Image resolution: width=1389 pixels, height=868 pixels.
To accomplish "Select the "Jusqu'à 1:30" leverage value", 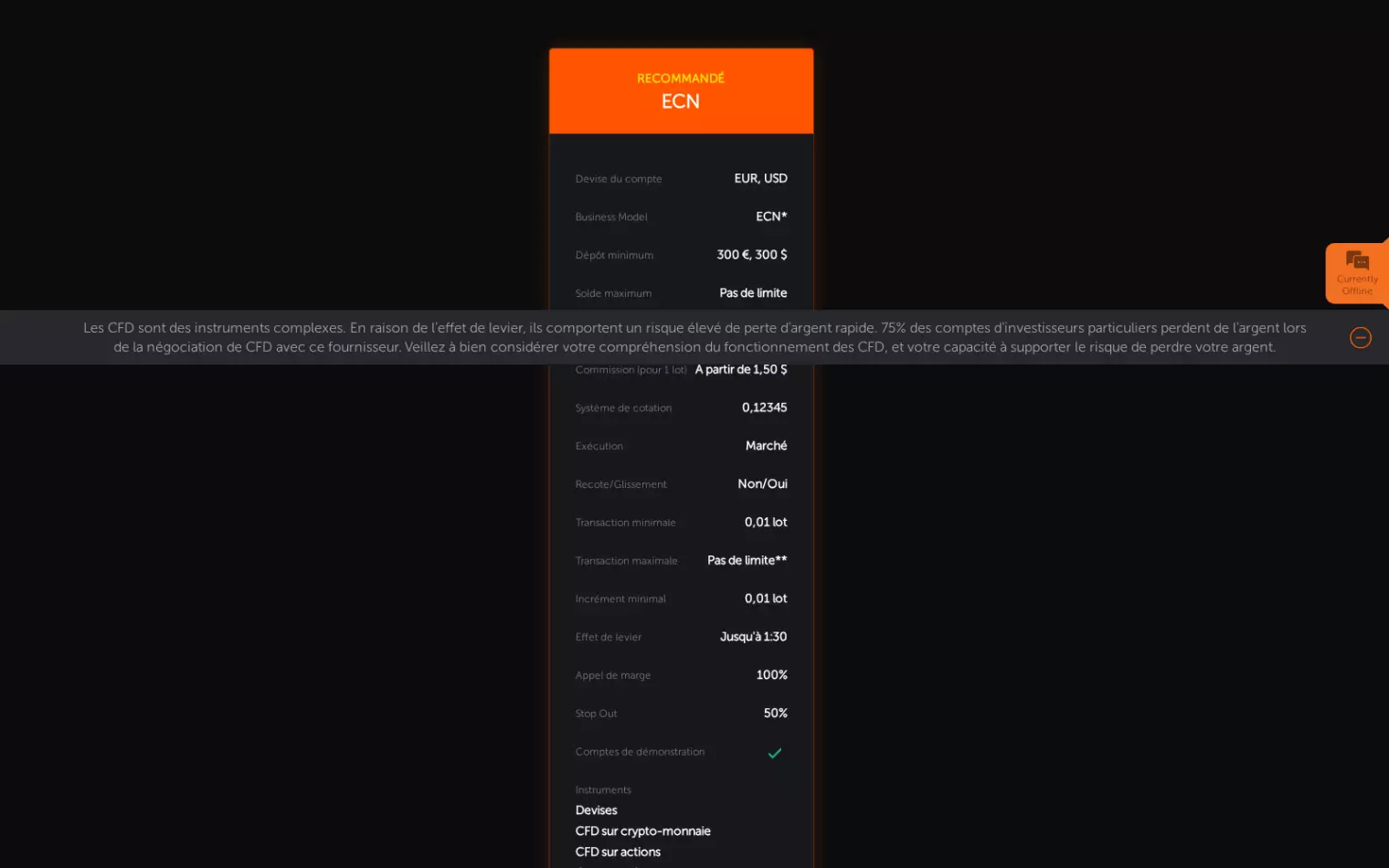I will [753, 637].
